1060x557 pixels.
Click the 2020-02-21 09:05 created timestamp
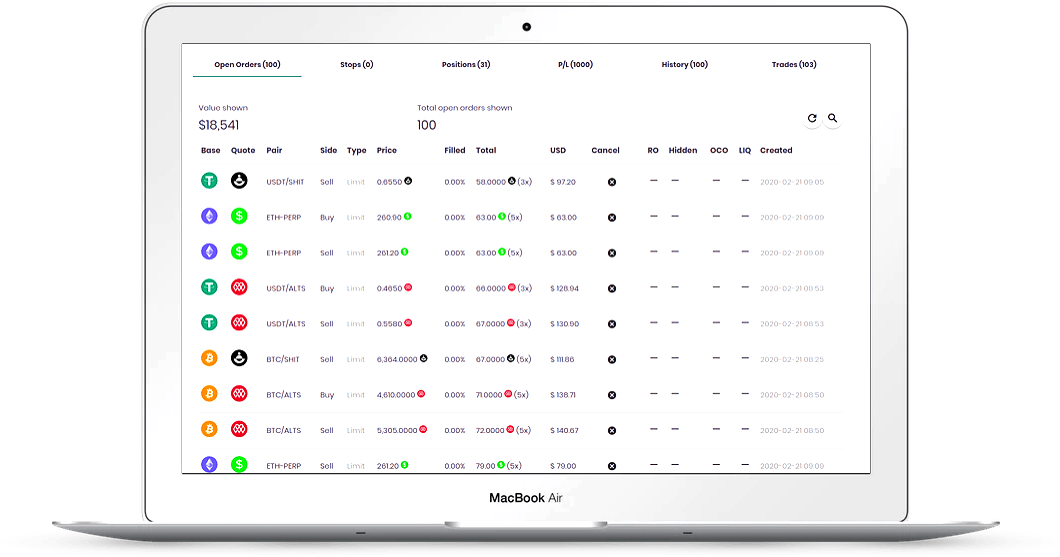[x=792, y=183]
